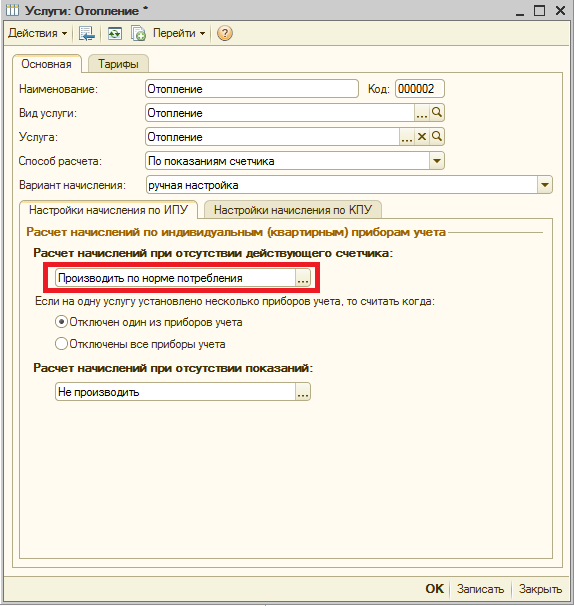Open the Действия menu

(x=37, y=34)
